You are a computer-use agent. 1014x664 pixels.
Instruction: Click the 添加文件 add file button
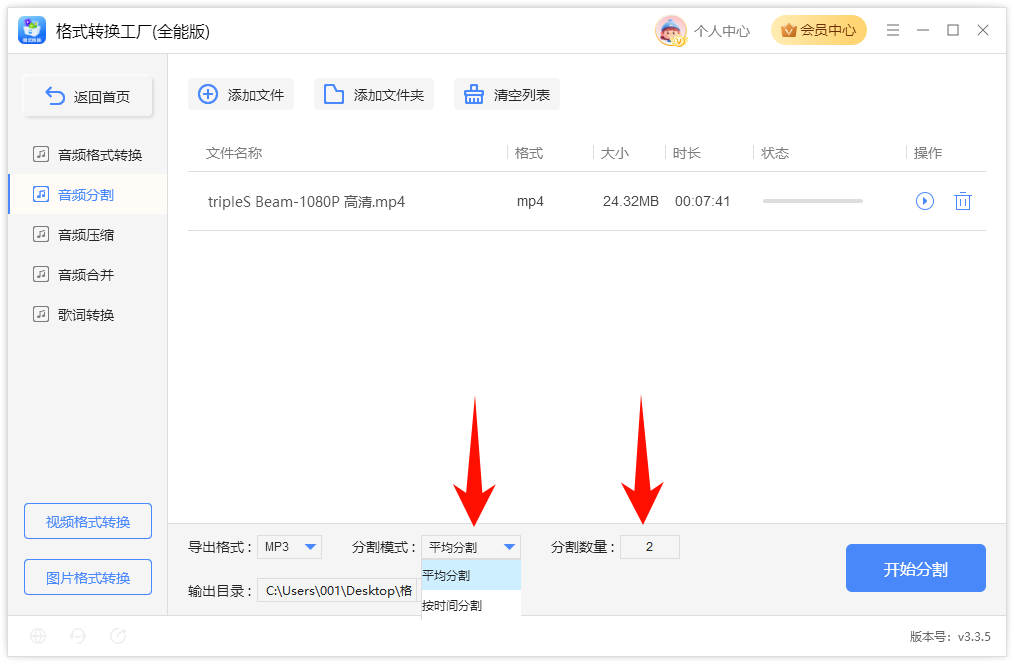(241, 94)
